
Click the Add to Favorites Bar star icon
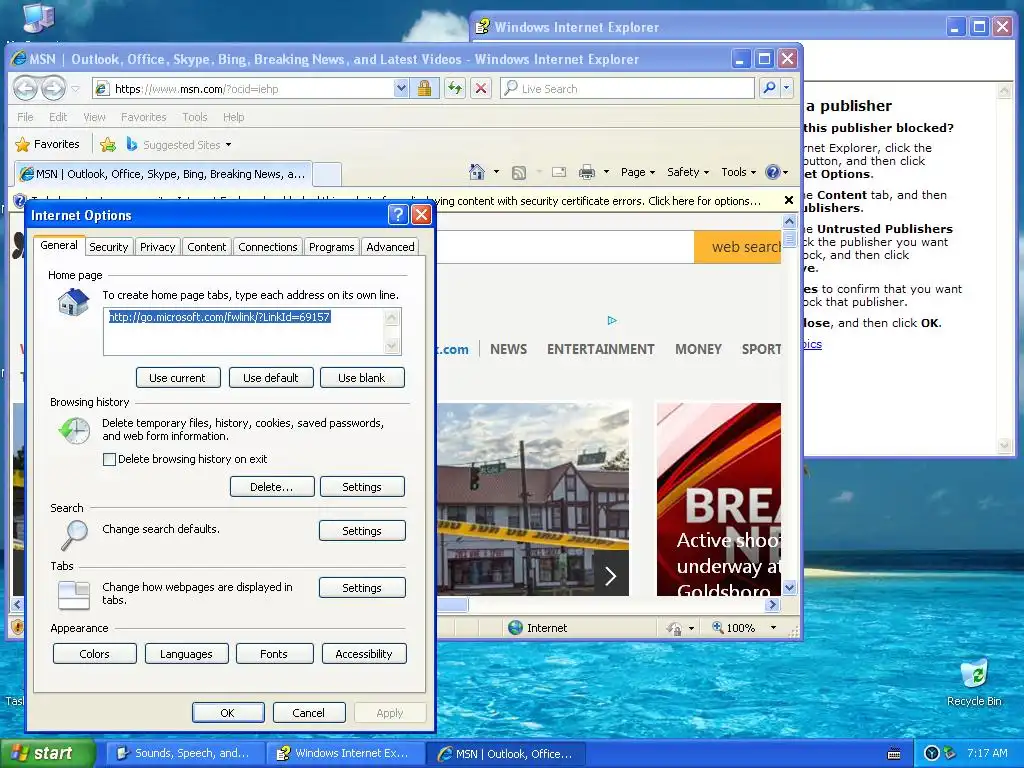point(108,144)
